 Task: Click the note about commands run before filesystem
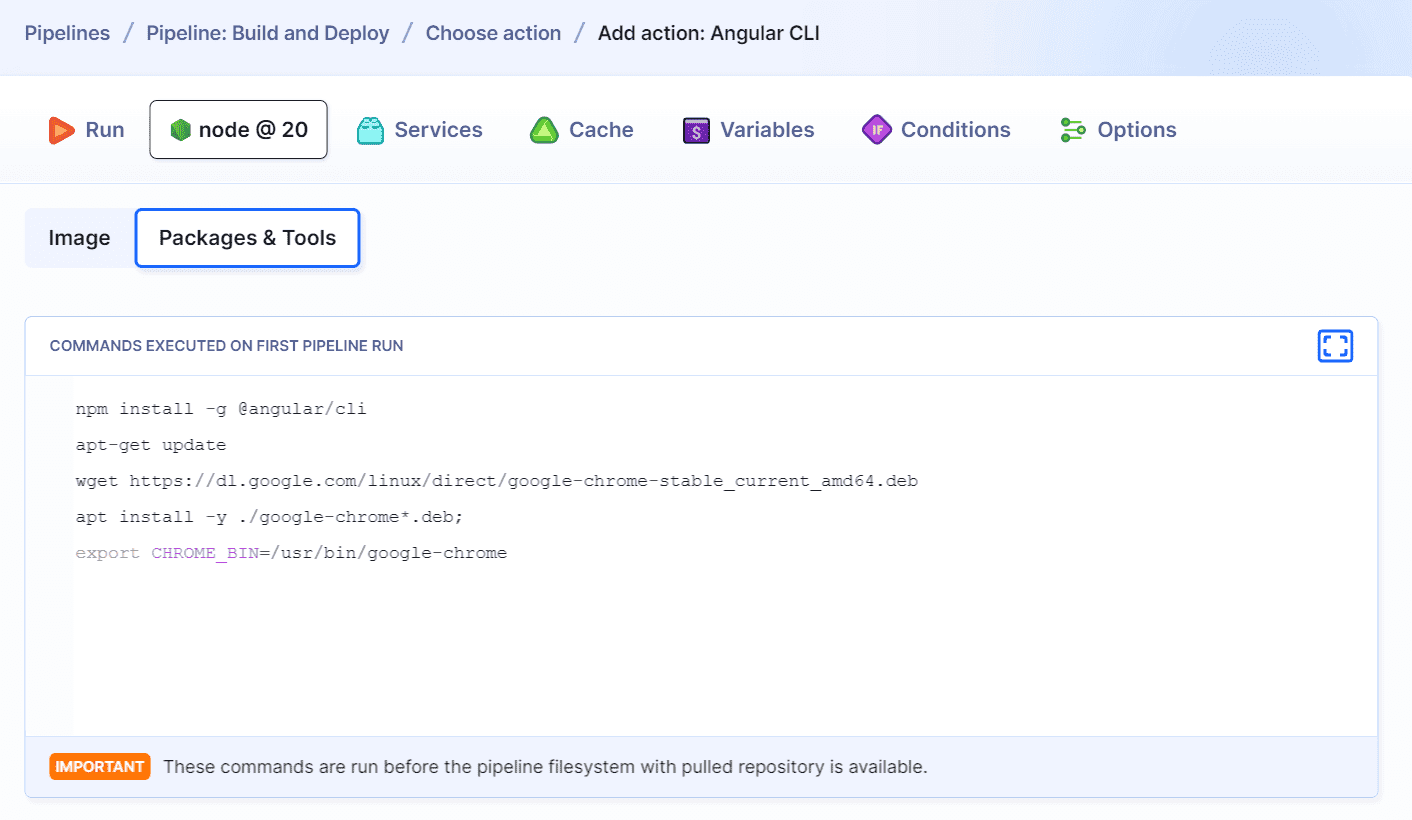(x=545, y=767)
